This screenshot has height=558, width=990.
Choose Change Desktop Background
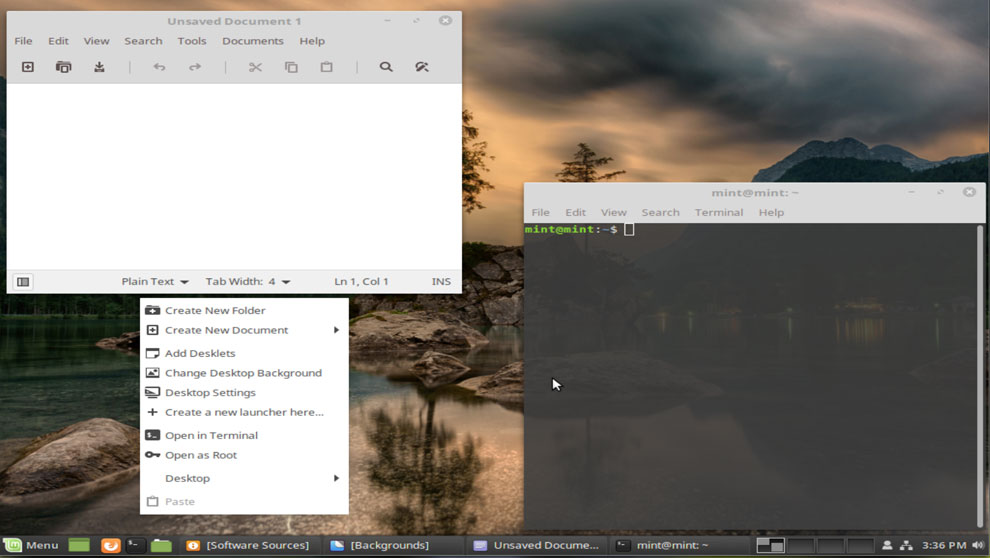[x=244, y=373]
